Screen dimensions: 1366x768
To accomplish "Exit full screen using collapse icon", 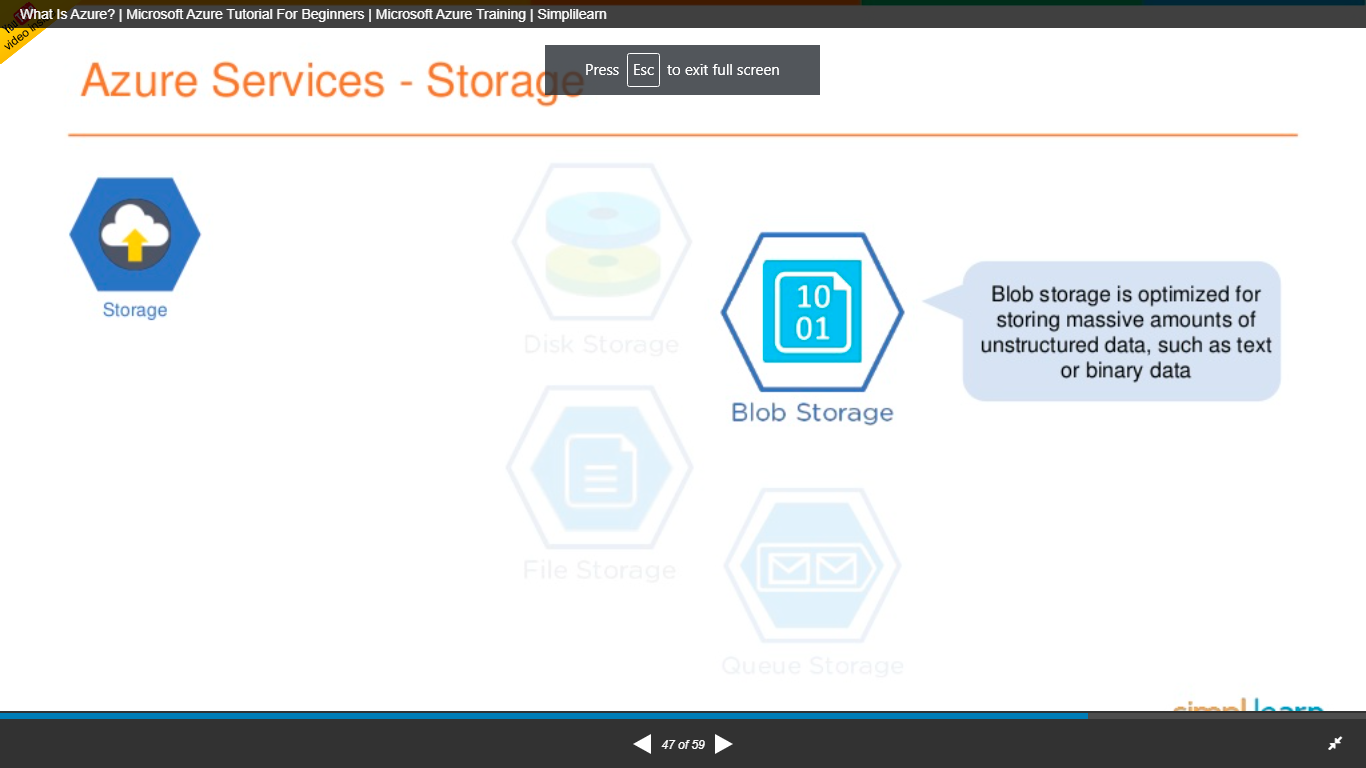I will coord(1335,744).
